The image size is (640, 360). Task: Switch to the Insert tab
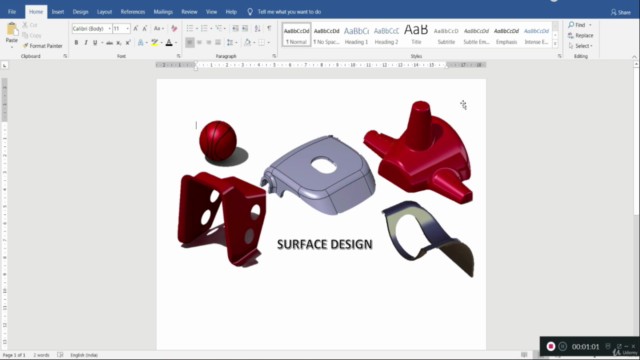(58, 12)
